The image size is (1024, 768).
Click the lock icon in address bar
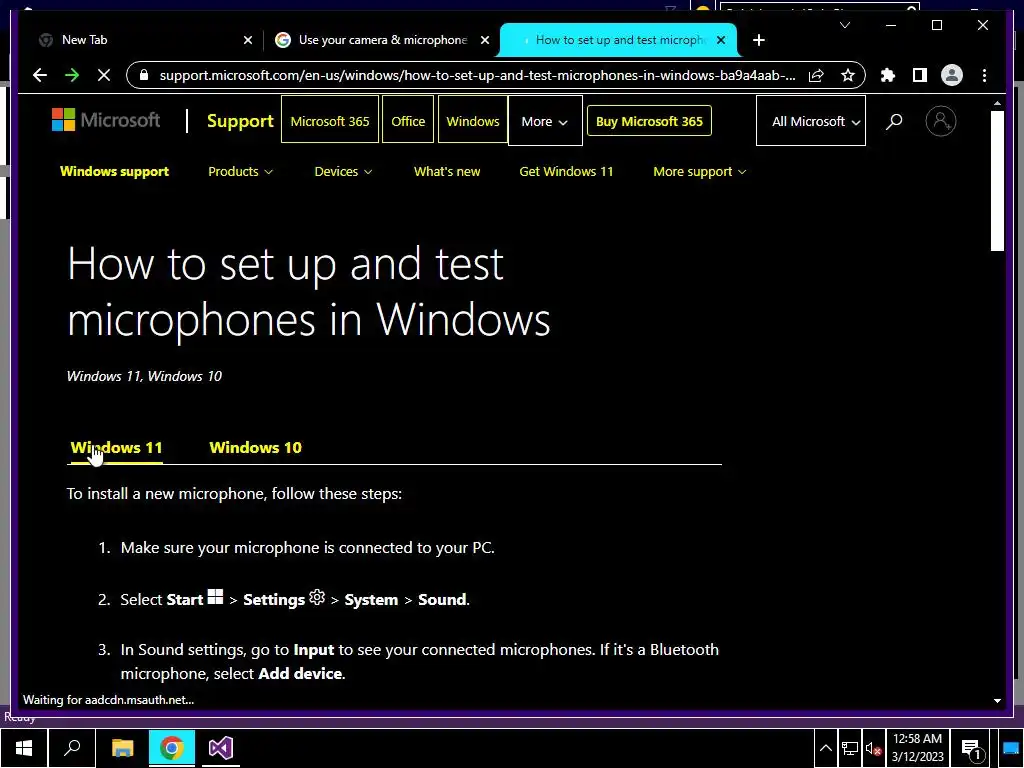coord(144,75)
